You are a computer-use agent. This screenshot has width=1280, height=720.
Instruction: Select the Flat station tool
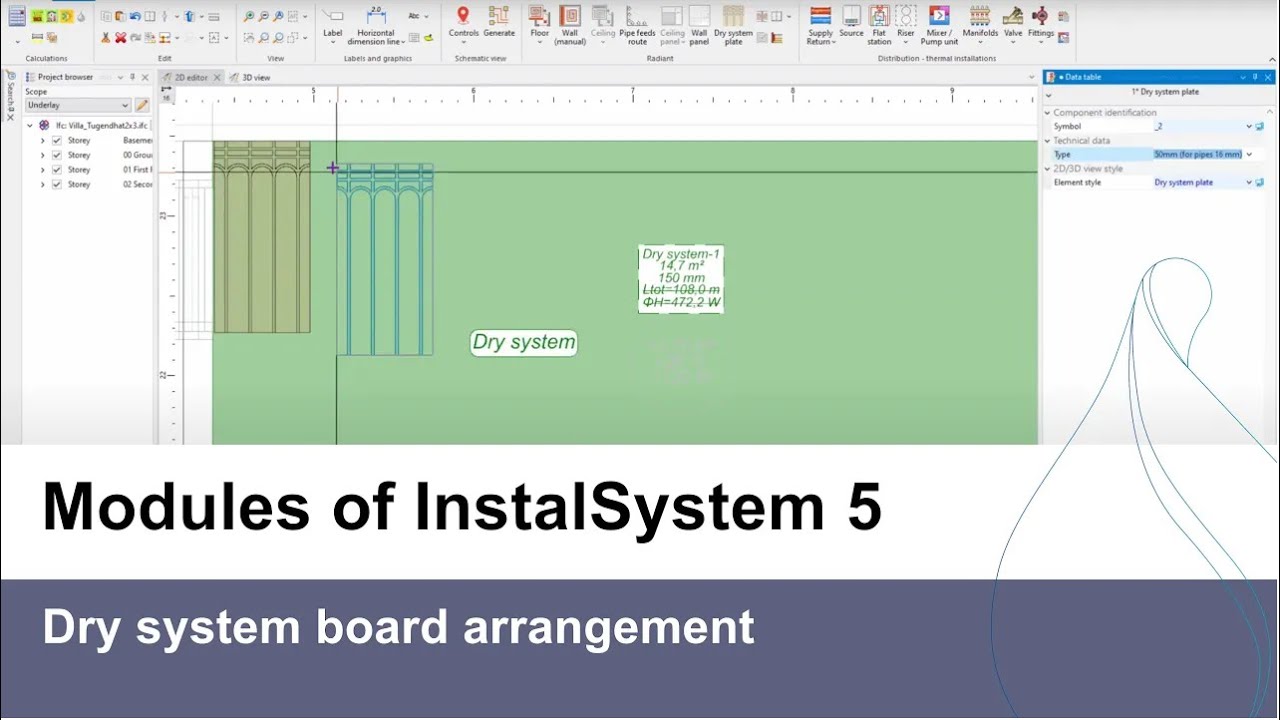pos(879,27)
